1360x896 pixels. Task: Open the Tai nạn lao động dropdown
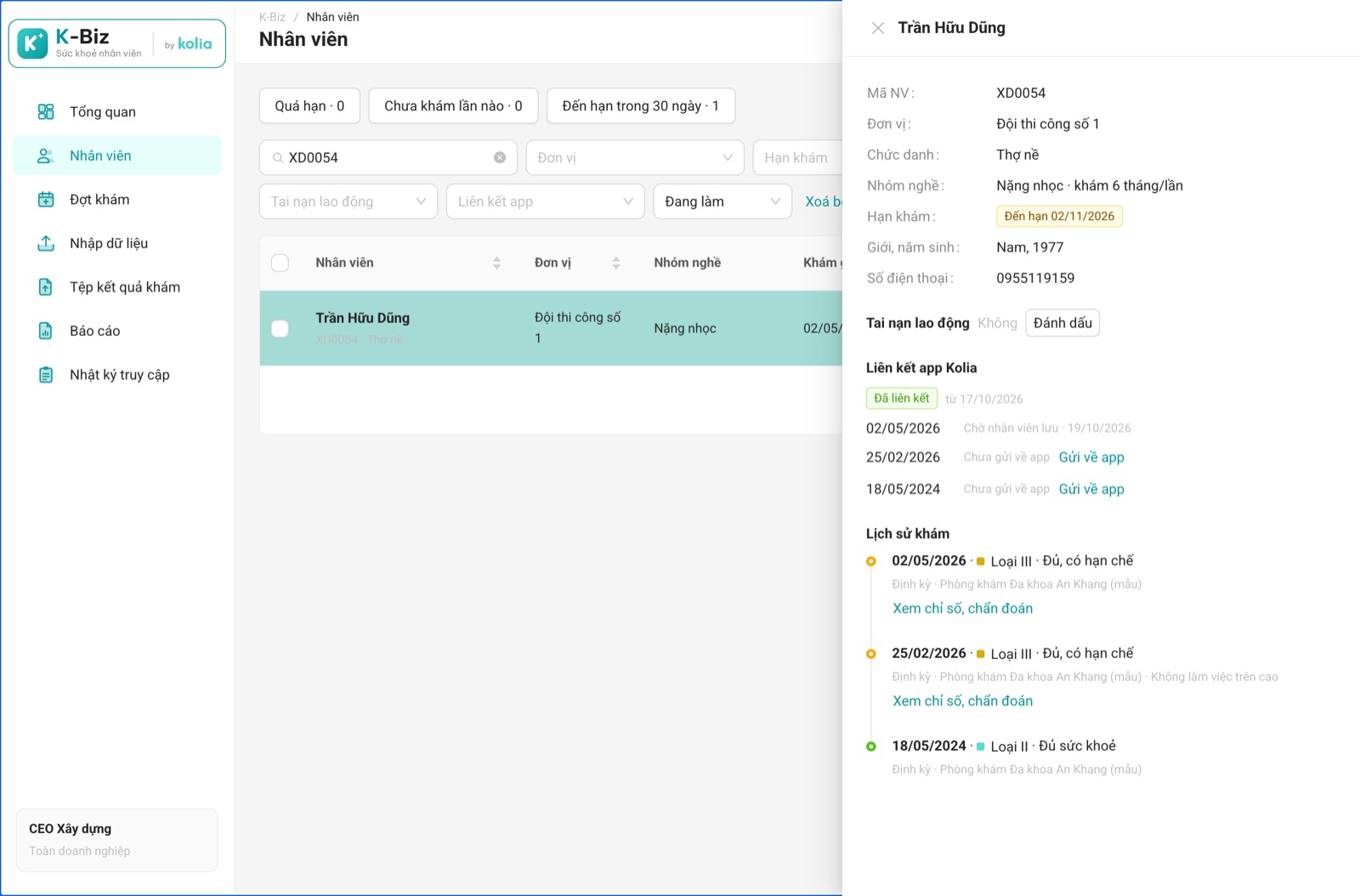click(x=348, y=201)
